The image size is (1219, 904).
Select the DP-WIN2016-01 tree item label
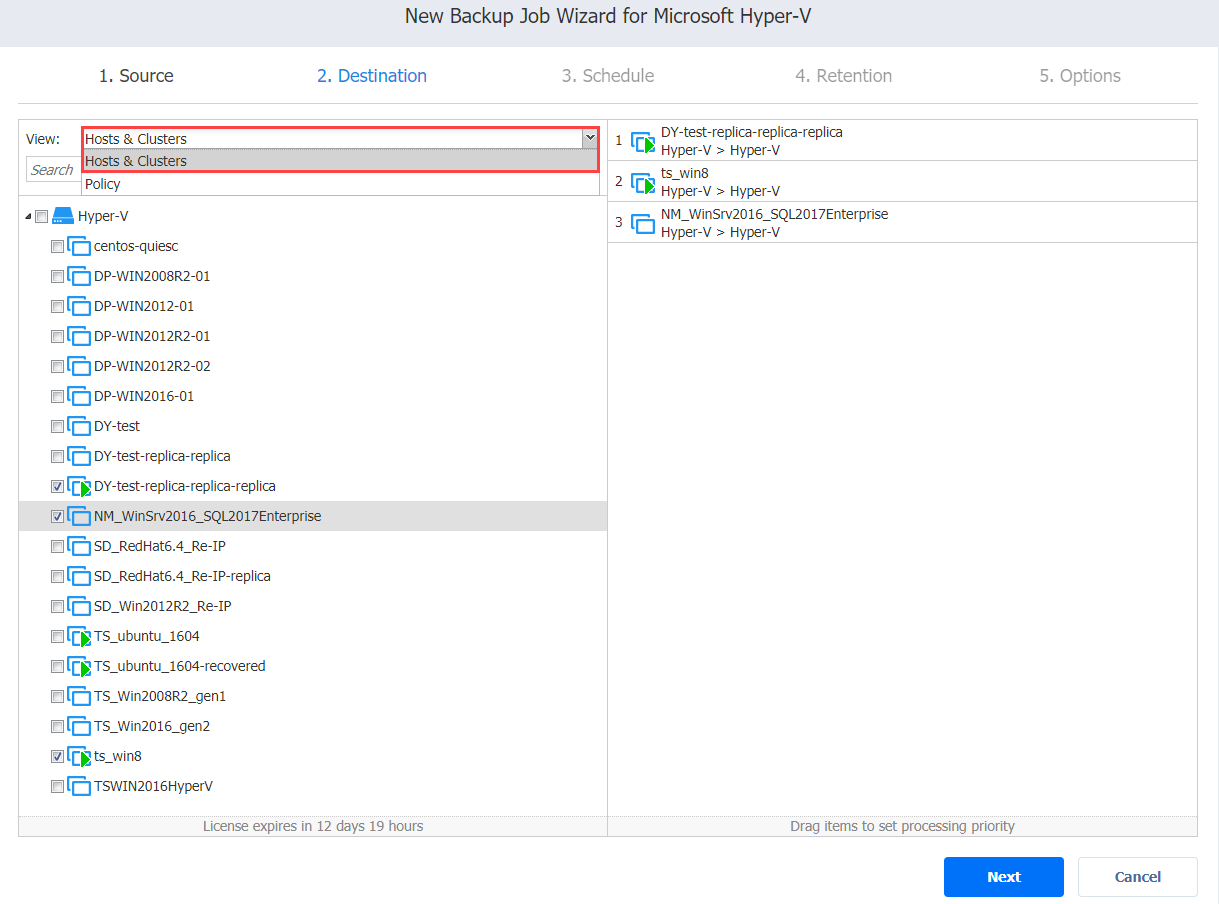pyautogui.click(x=144, y=396)
